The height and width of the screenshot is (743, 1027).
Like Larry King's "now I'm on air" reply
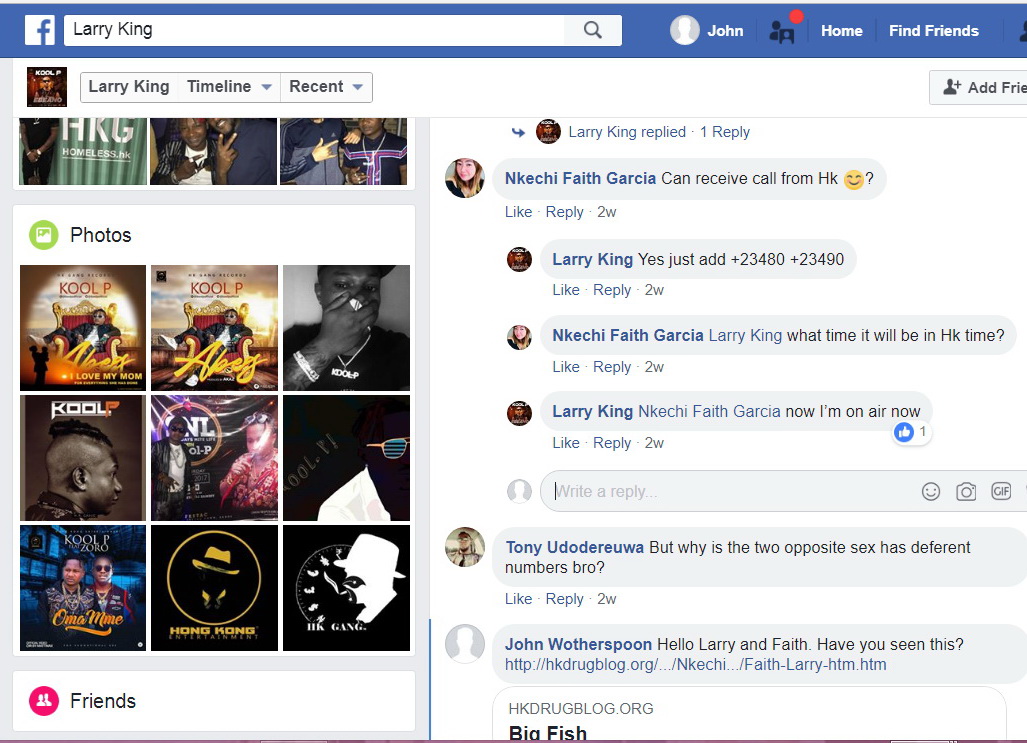point(565,443)
